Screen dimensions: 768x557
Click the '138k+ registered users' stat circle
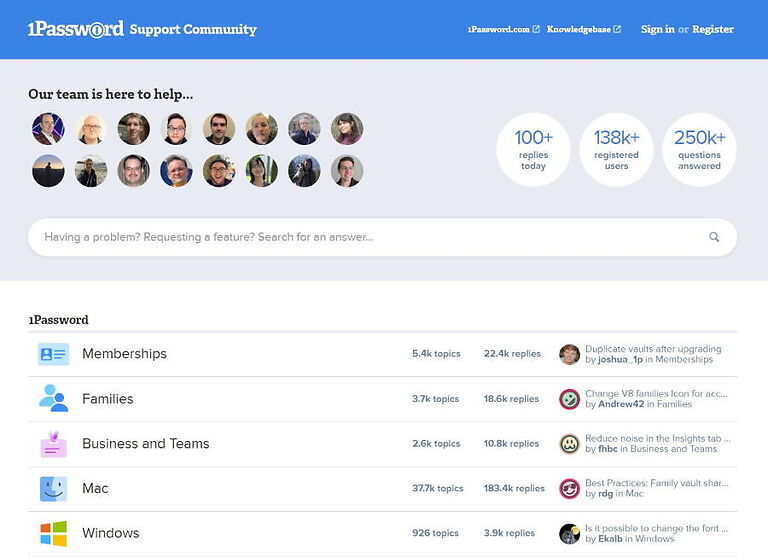(x=616, y=149)
